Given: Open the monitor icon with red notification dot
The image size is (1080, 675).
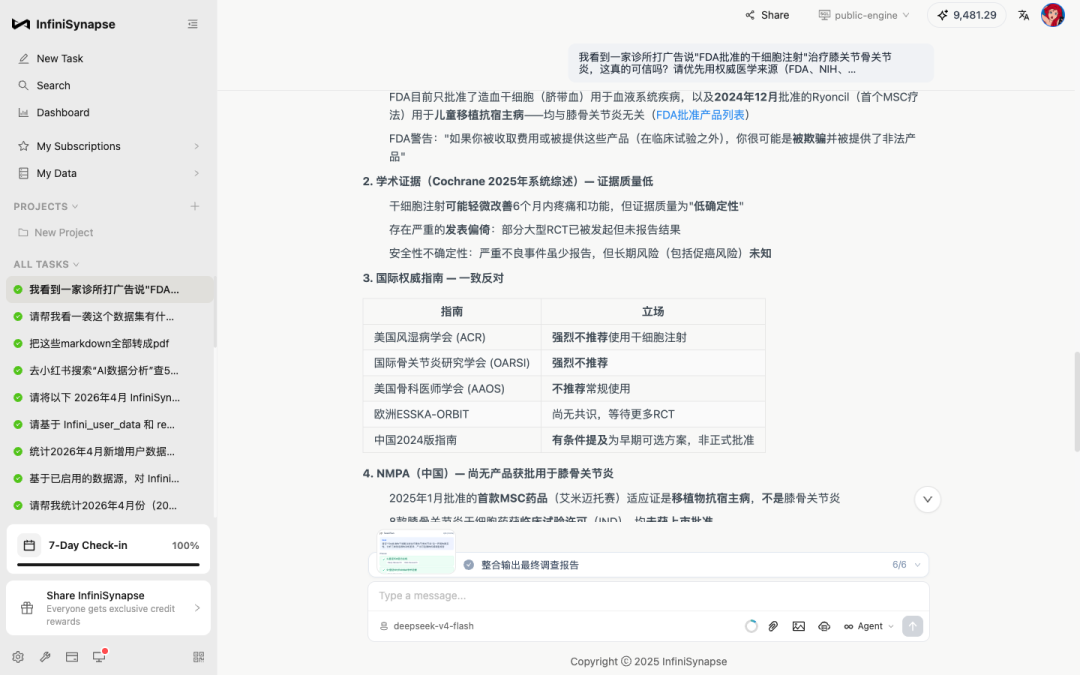Looking at the screenshot, I should [x=99, y=656].
